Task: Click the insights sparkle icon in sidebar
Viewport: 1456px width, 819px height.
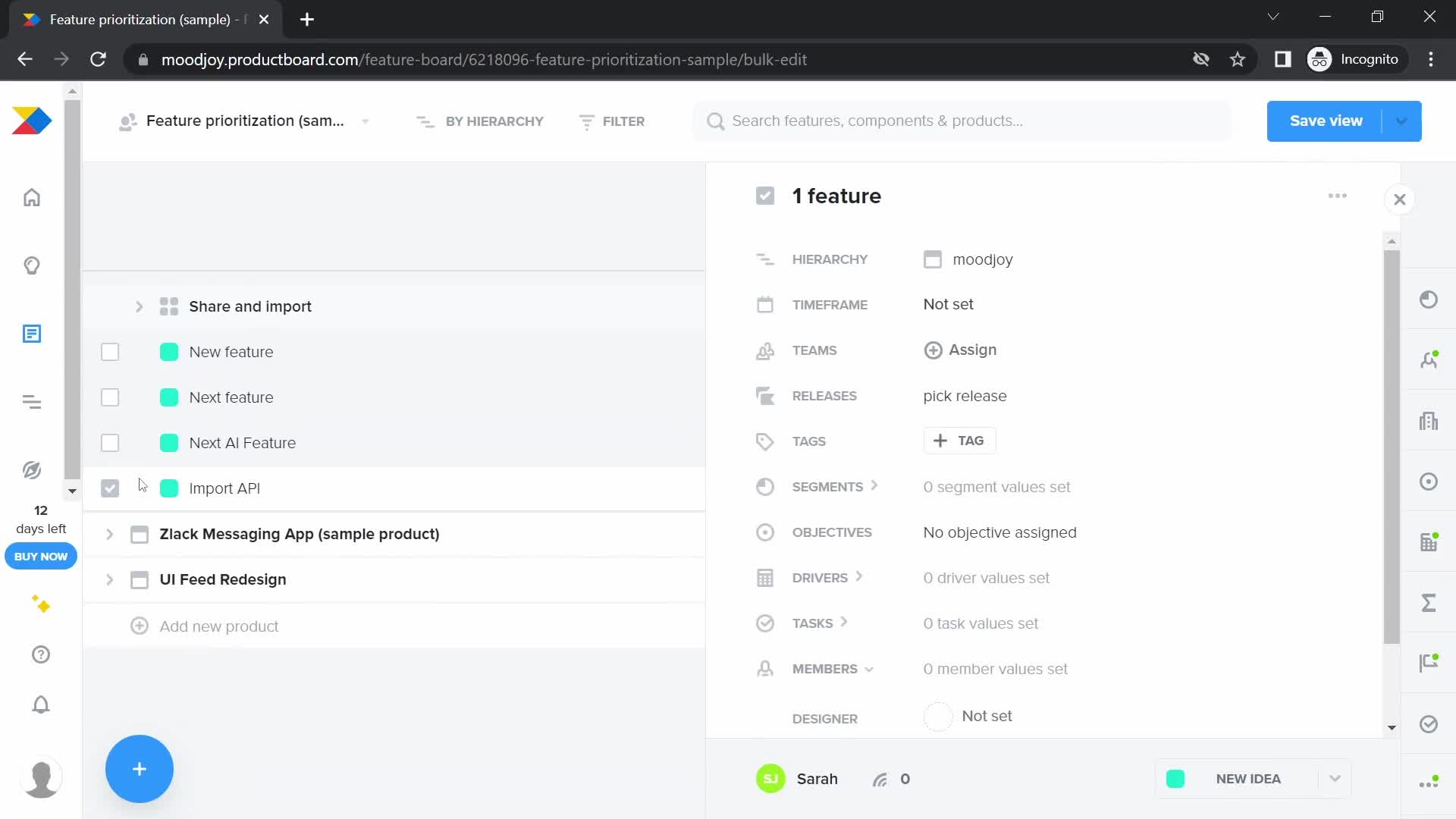Action: pos(40,605)
